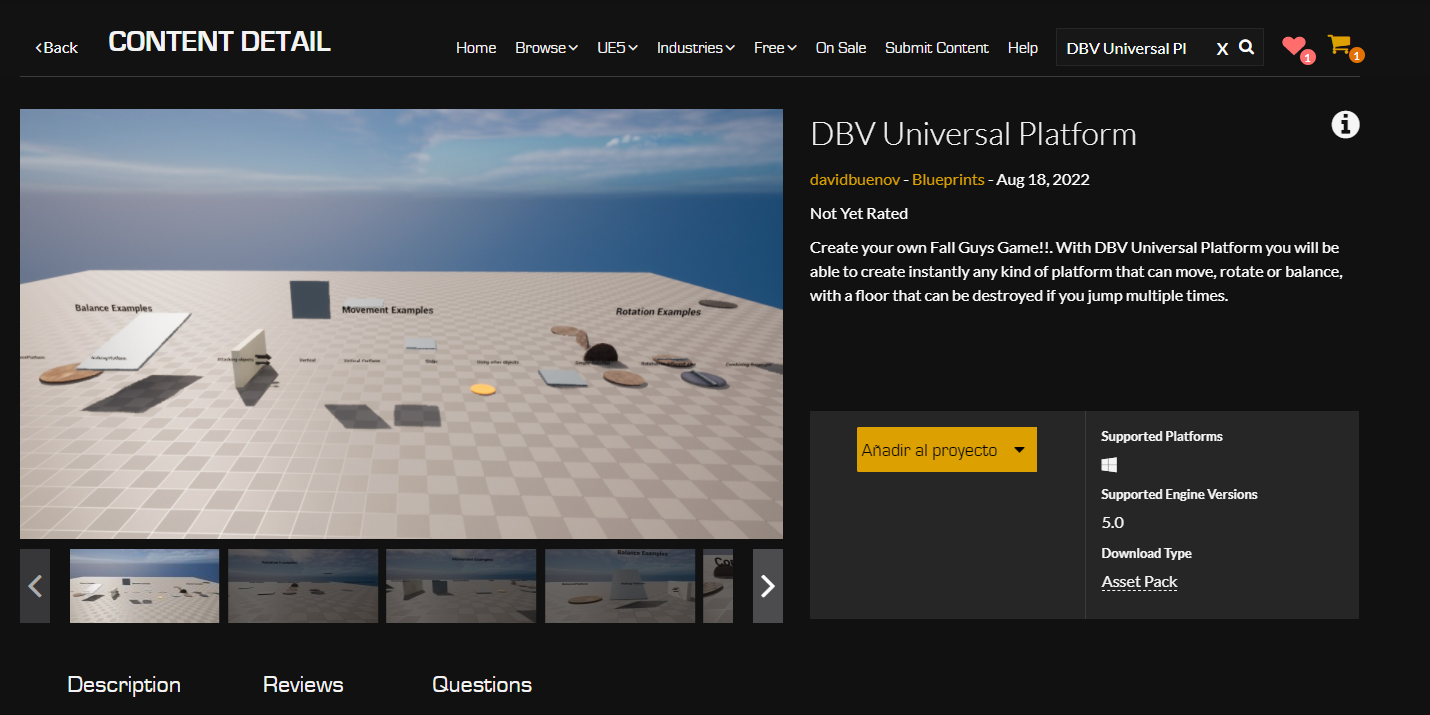Open the On Sale menu item
The image size is (1430, 715).
[x=841, y=48]
